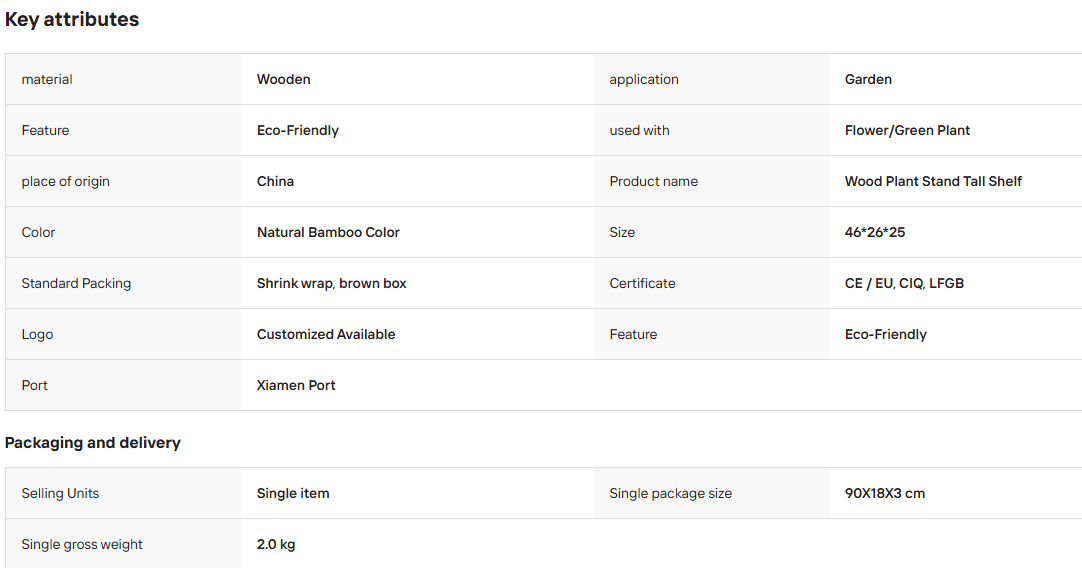1082x568 pixels.
Task: Click the Packaging and delivery heading
Action: click(x=92, y=442)
